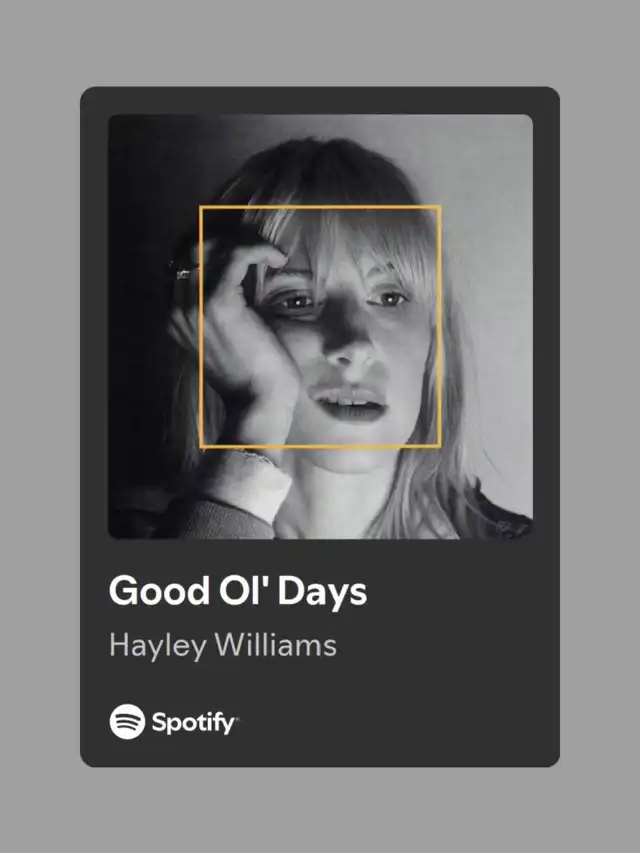Click the lips inside the yellow box

point(348,403)
